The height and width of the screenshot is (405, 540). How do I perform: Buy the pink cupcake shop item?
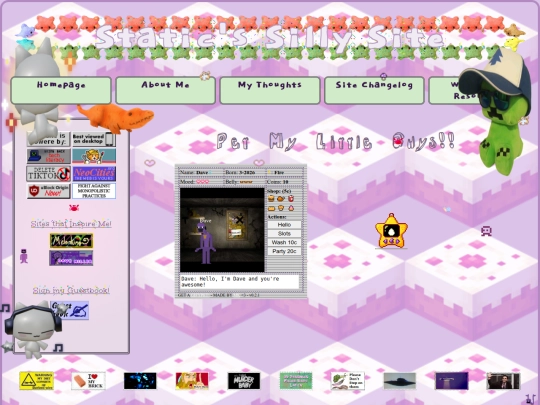[291, 208]
